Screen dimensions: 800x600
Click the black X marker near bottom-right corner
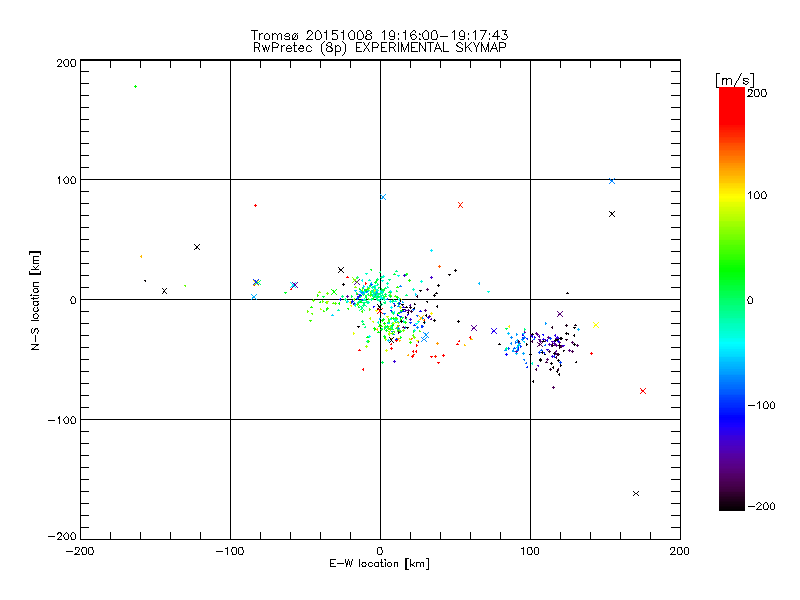point(636,493)
